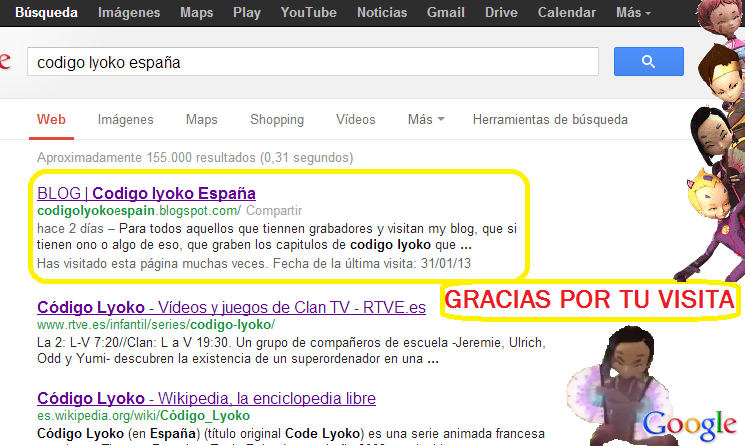Image resolution: width=745 pixels, height=446 pixels.
Task: Go to Maps in the top black bar
Action: 196,12
